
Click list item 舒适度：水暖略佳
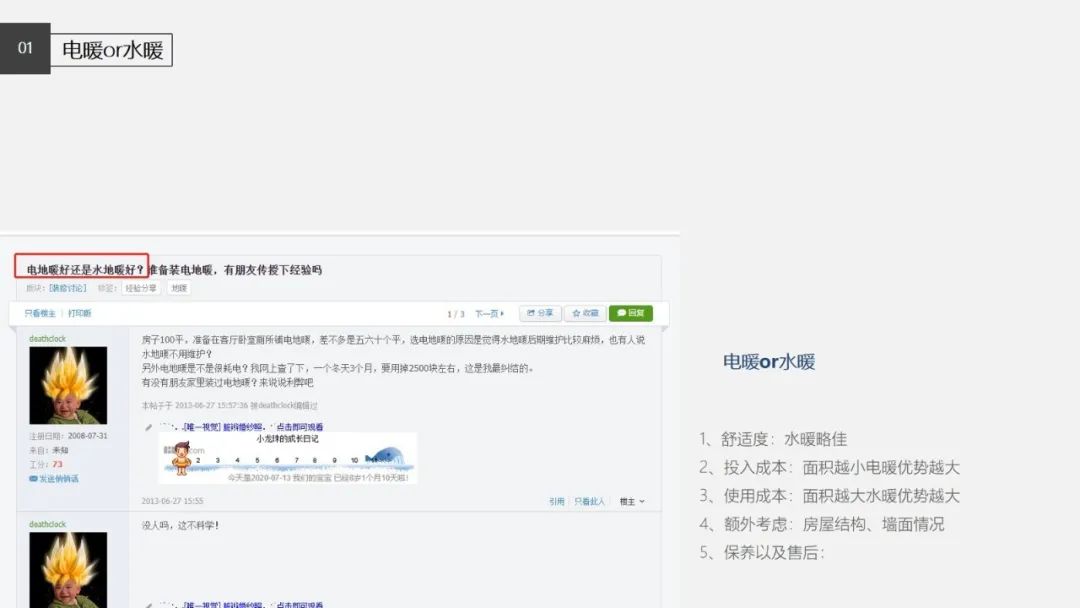click(x=773, y=439)
